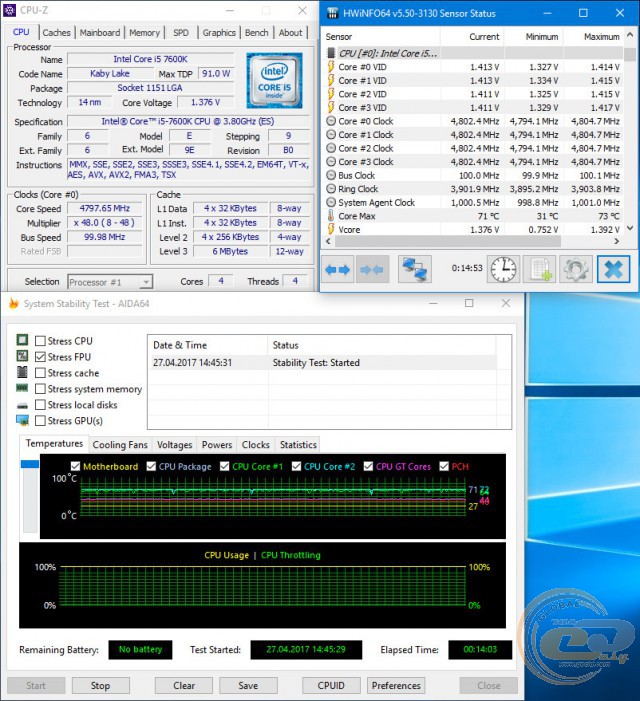Click HWiNFO clock reset timer icon
Image resolution: width=640 pixels, height=701 pixels.
(503, 269)
